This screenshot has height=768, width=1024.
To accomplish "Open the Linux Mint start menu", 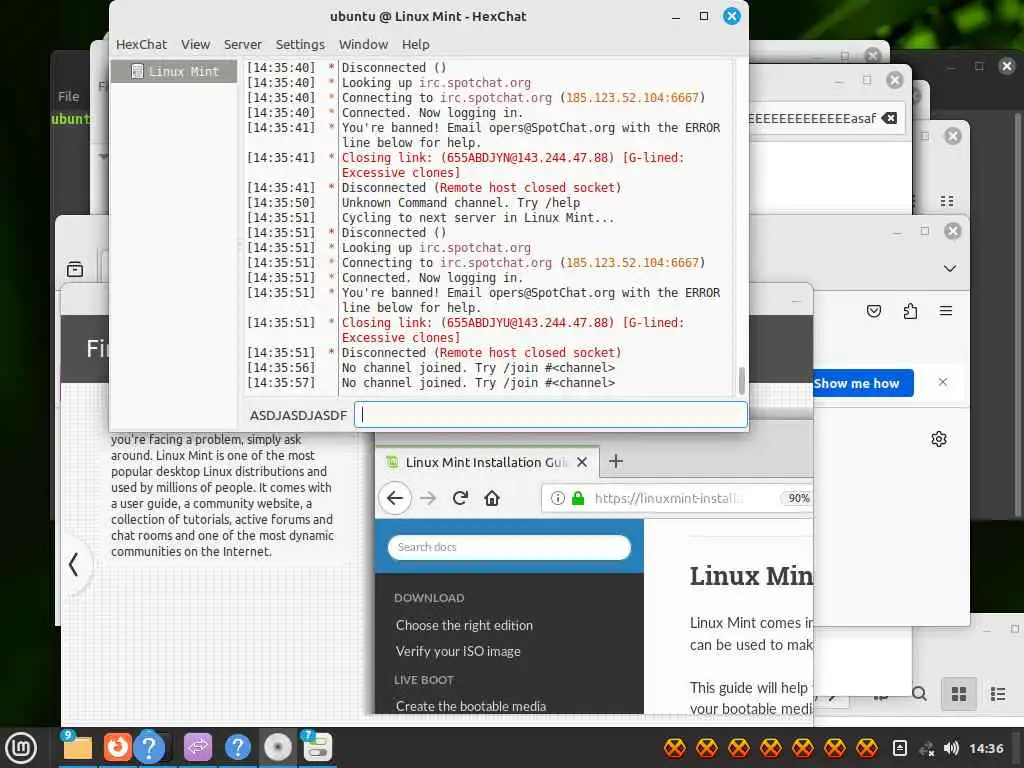I will click(22, 747).
